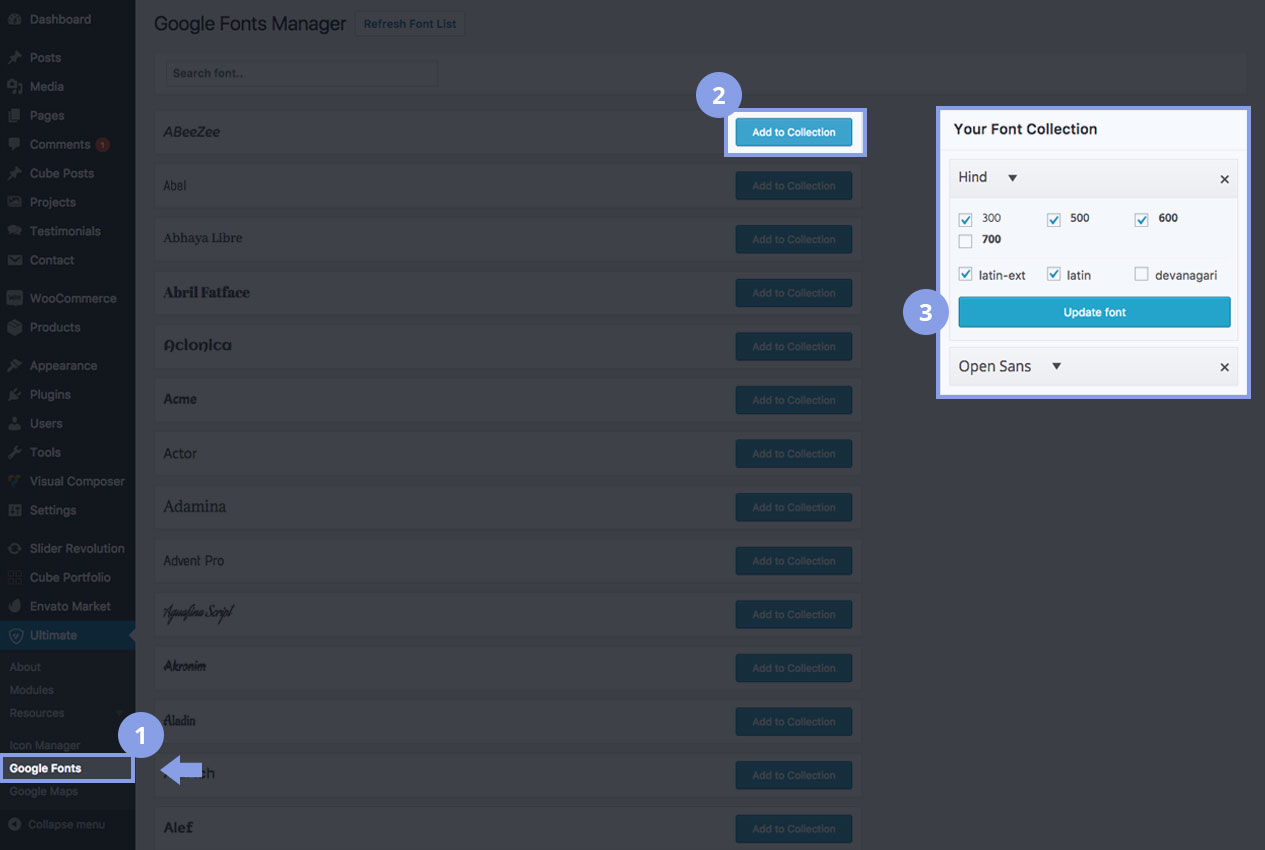The width and height of the screenshot is (1265, 850).
Task: Click the Dashboard icon in sidebar
Action: 15,19
